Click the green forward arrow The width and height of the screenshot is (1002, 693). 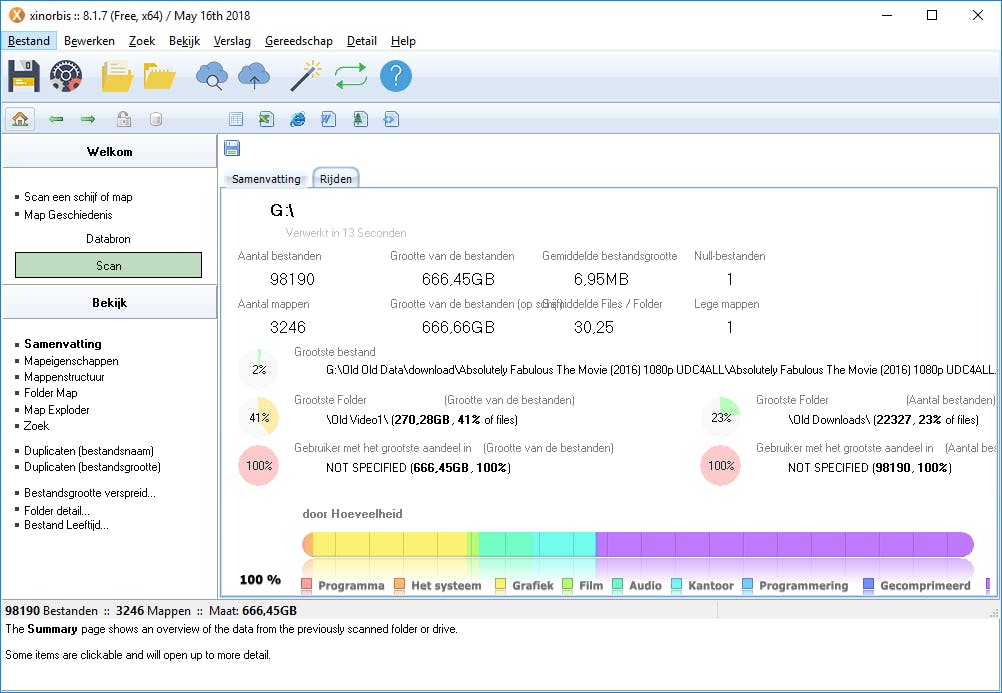point(88,119)
